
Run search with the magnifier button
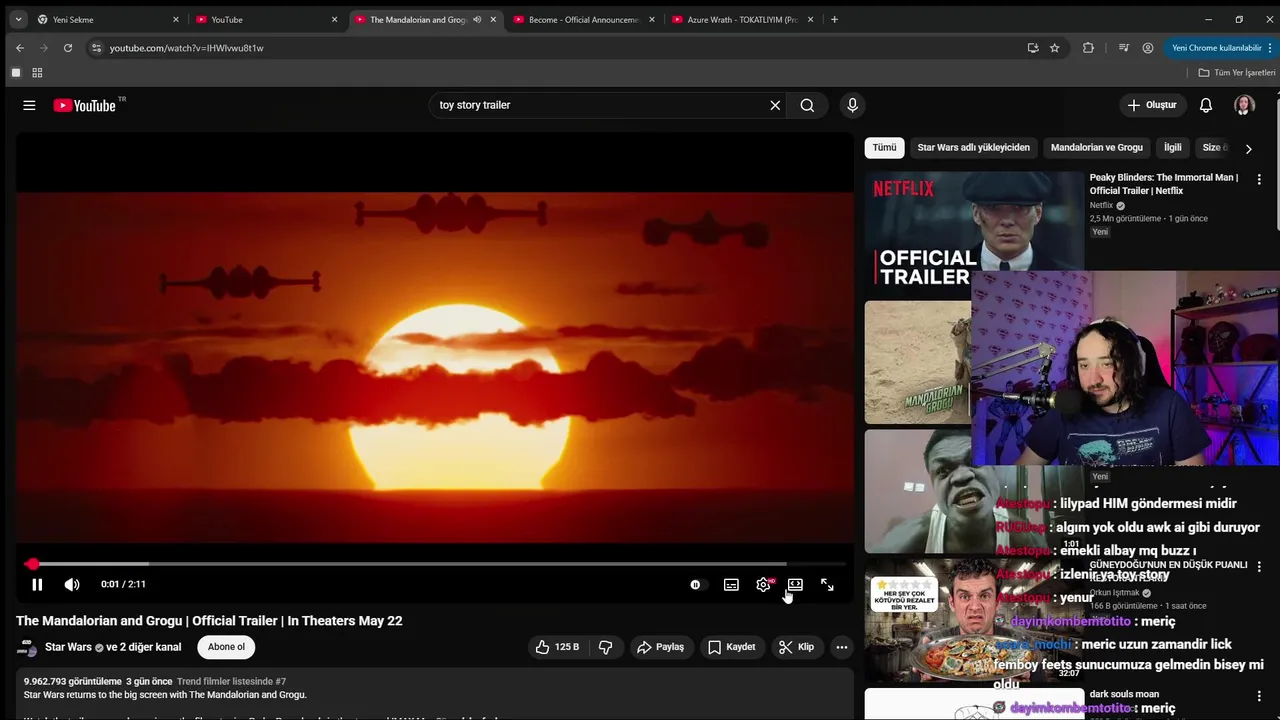click(x=807, y=105)
